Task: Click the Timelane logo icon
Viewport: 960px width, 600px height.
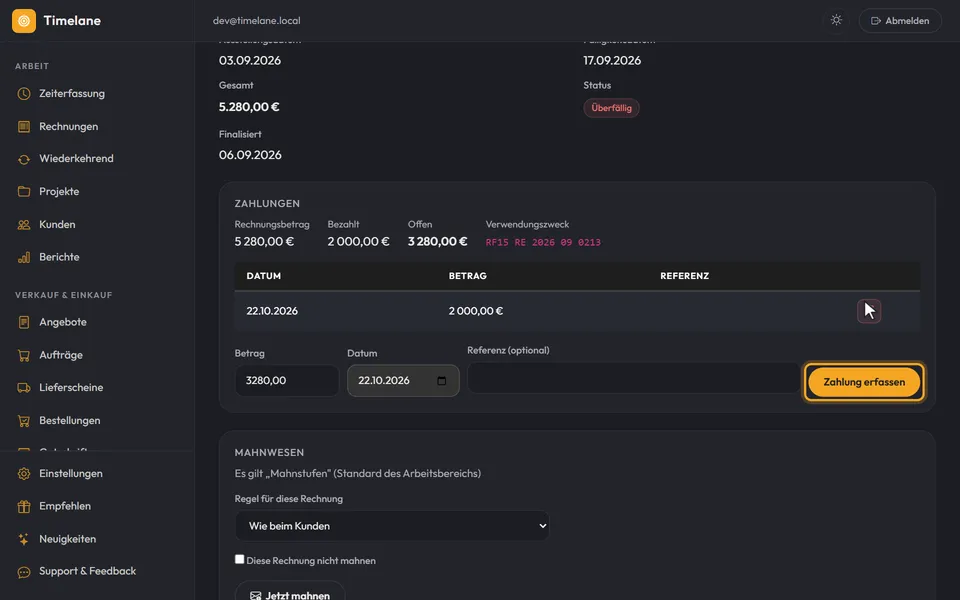Action: click(x=24, y=21)
